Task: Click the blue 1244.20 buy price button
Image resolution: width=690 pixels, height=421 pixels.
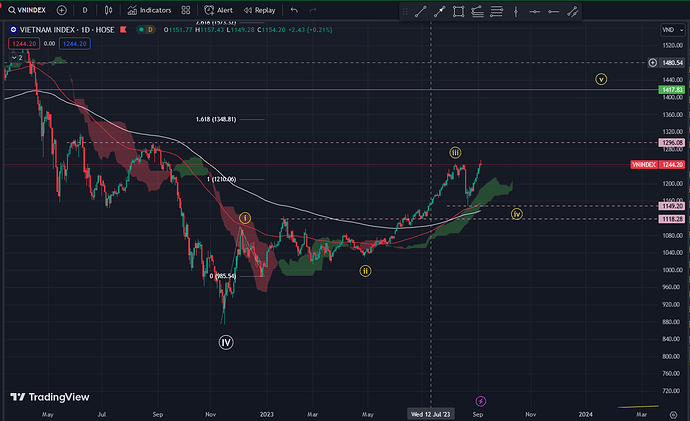Action: [74, 44]
